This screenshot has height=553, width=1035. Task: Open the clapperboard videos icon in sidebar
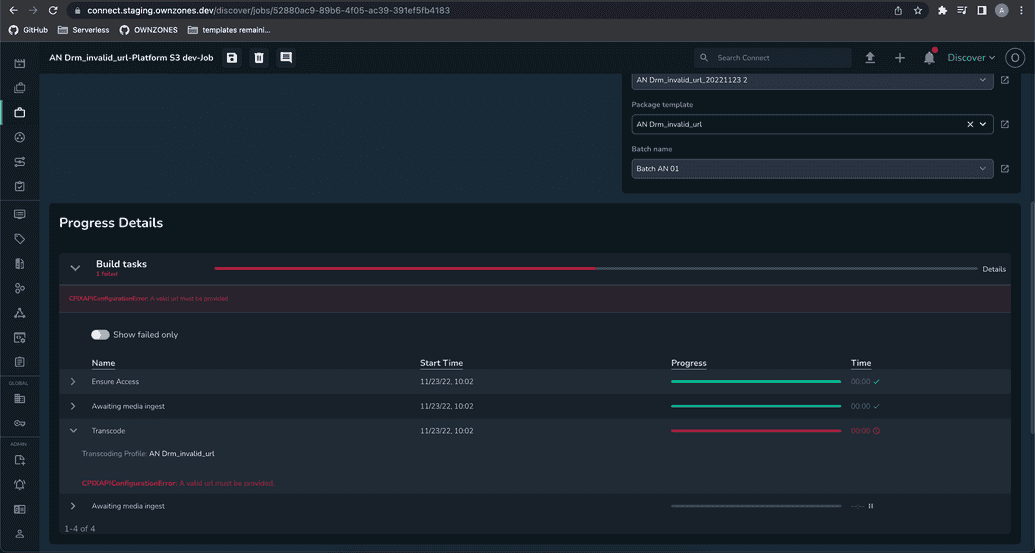click(20, 63)
